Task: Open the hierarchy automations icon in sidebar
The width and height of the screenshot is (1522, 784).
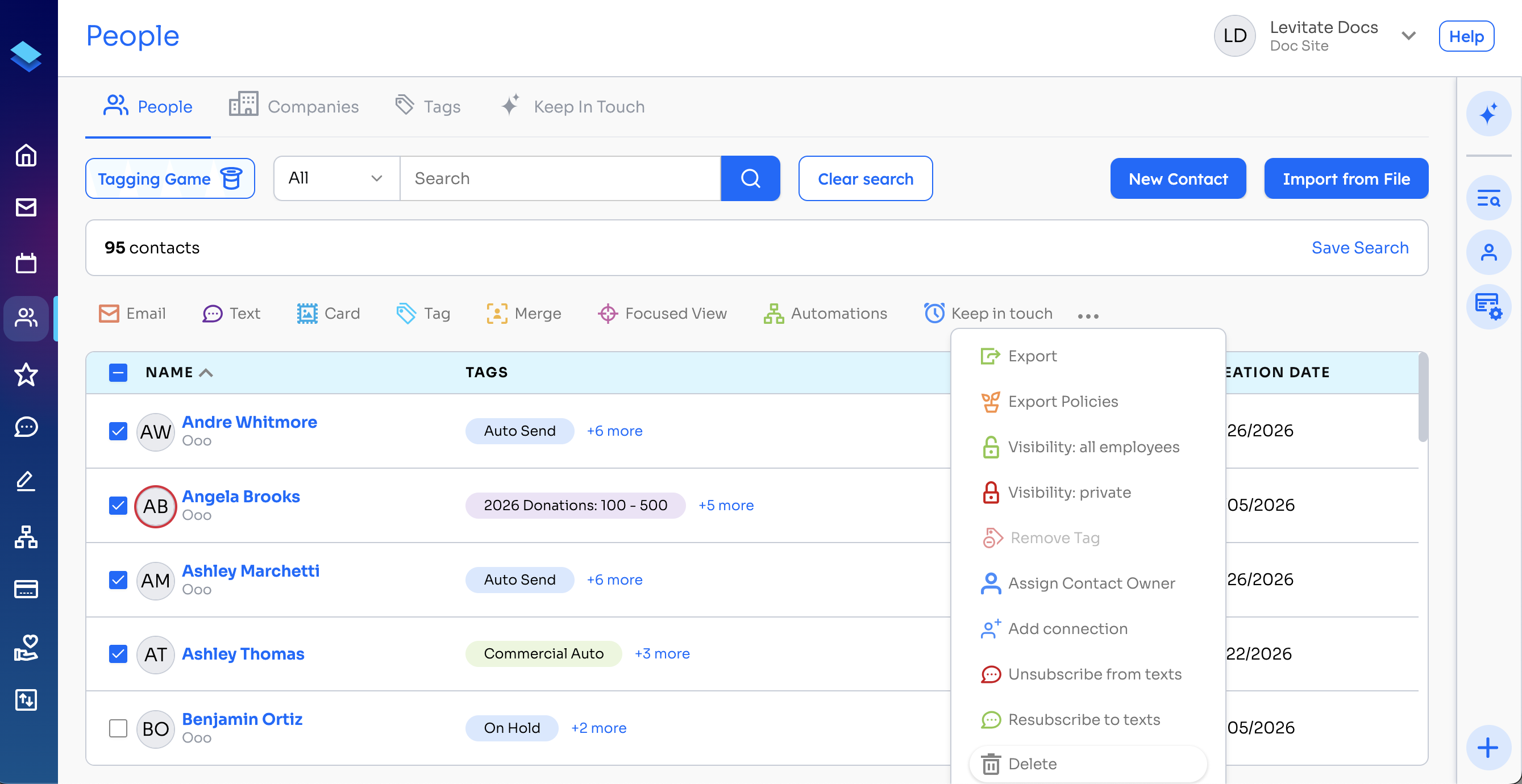Action: tap(26, 537)
